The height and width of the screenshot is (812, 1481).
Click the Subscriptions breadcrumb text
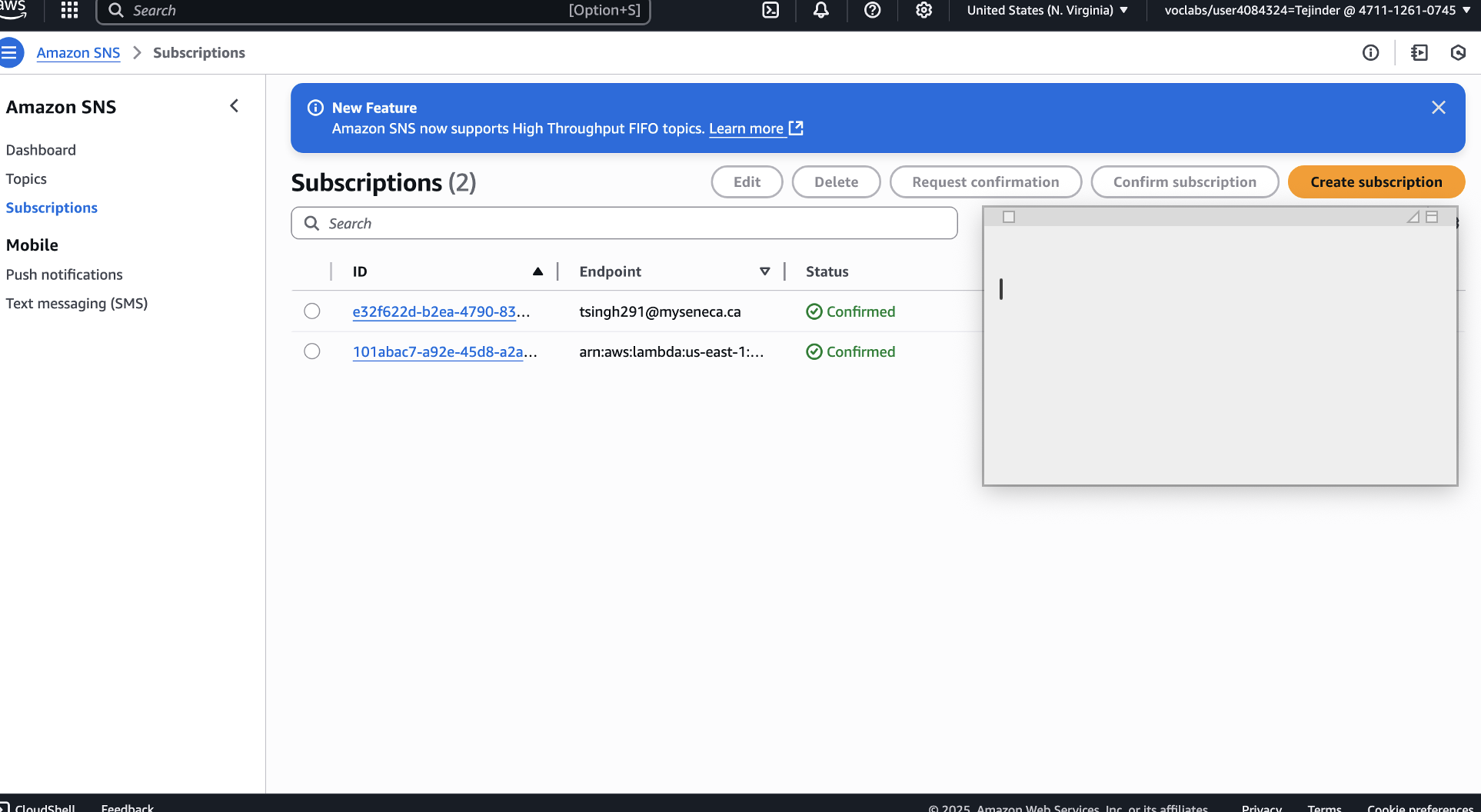199,52
